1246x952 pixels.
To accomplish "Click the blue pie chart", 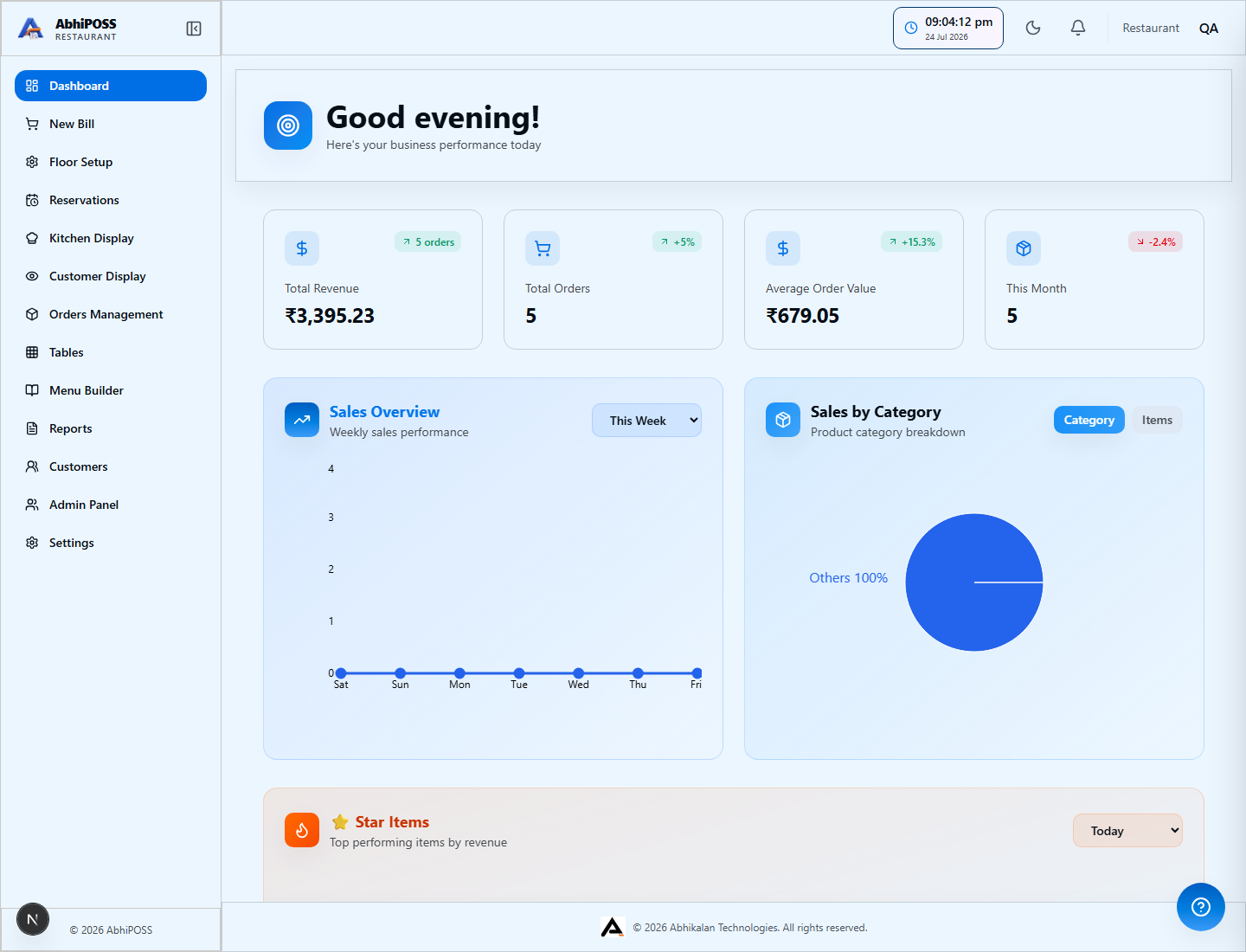I will 974,582.
